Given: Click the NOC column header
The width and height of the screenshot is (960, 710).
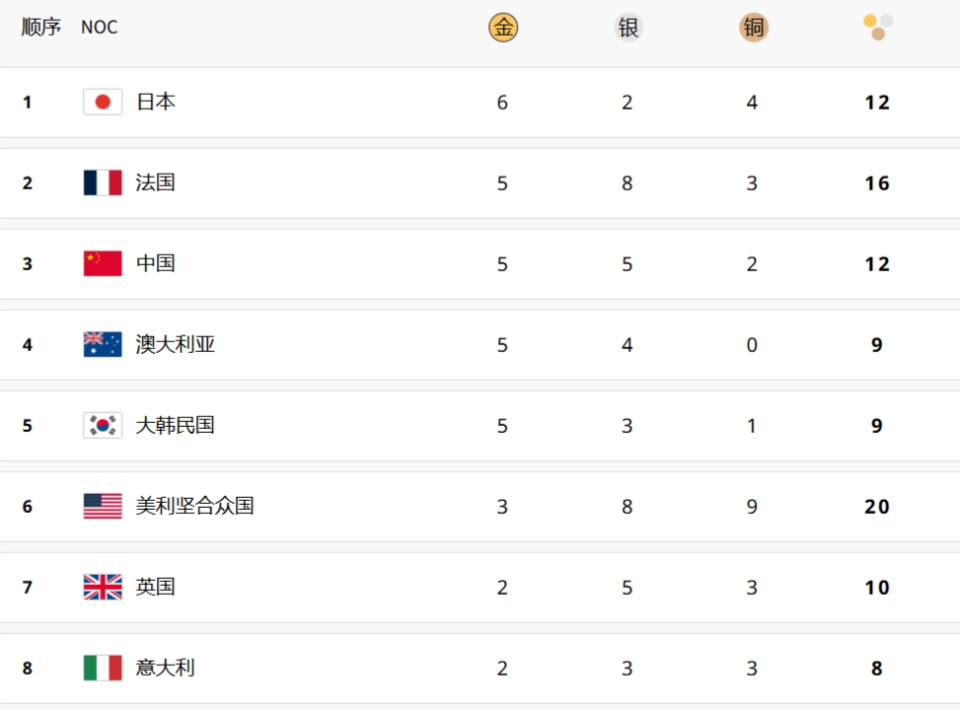Looking at the screenshot, I should 99,28.
